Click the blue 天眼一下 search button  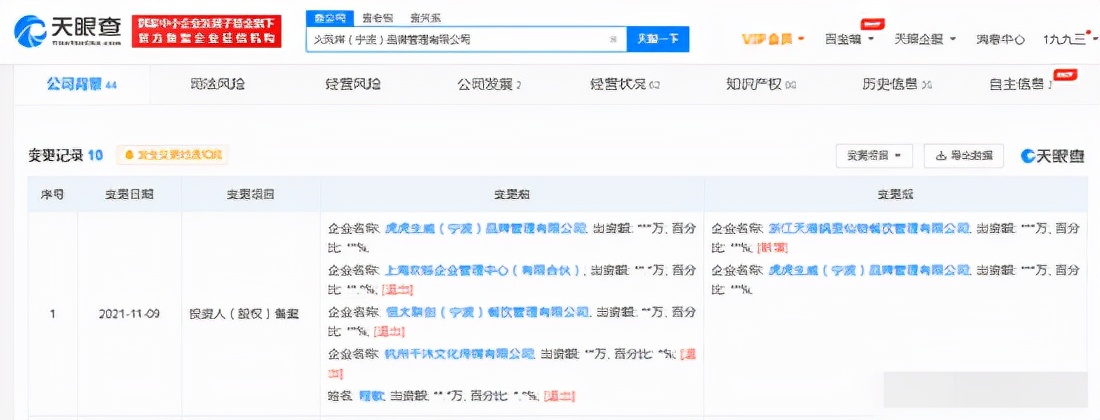657,39
